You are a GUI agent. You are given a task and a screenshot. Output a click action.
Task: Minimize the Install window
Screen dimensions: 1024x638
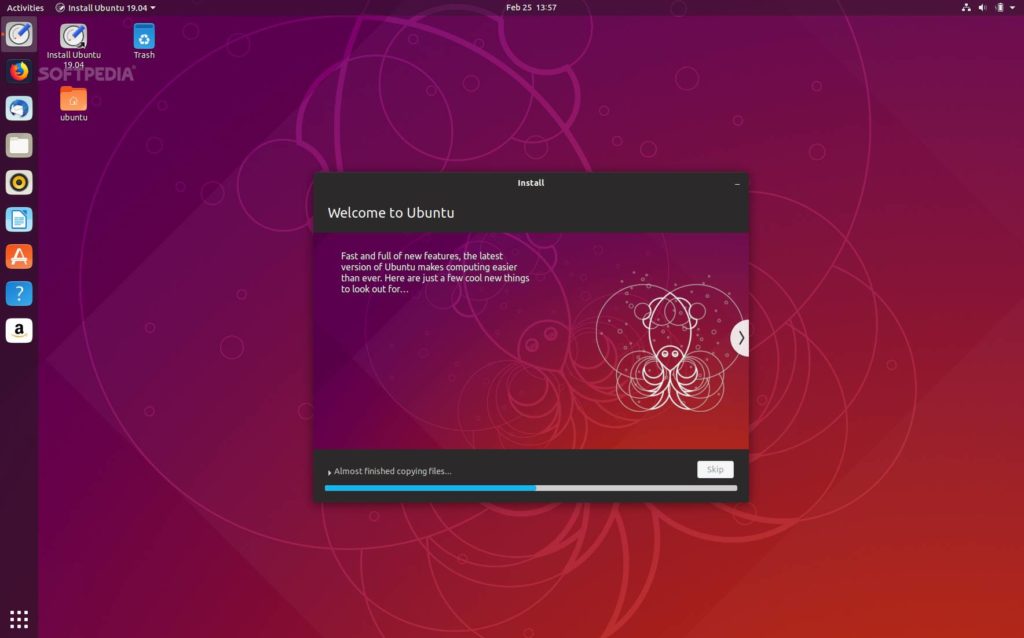click(x=737, y=184)
